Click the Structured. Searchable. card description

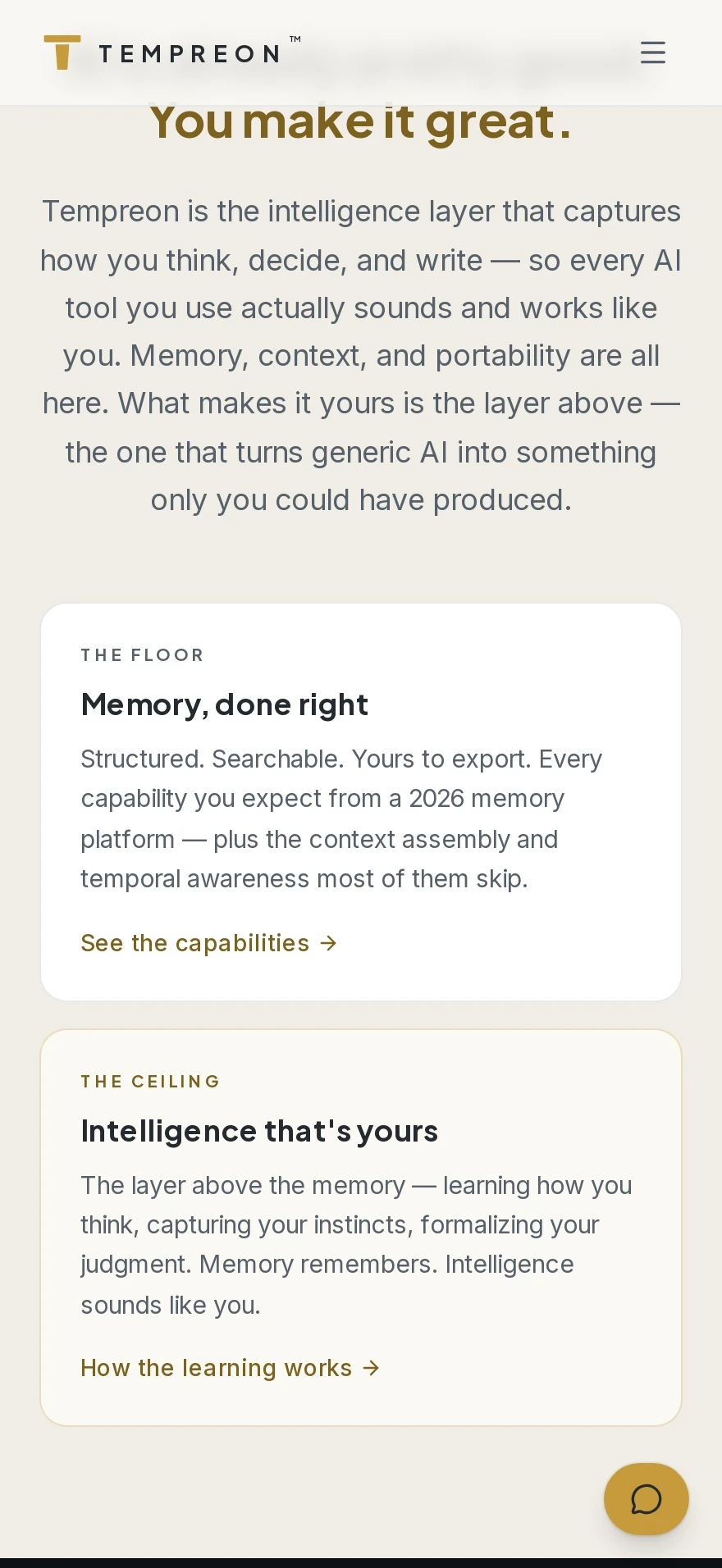click(x=341, y=818)
